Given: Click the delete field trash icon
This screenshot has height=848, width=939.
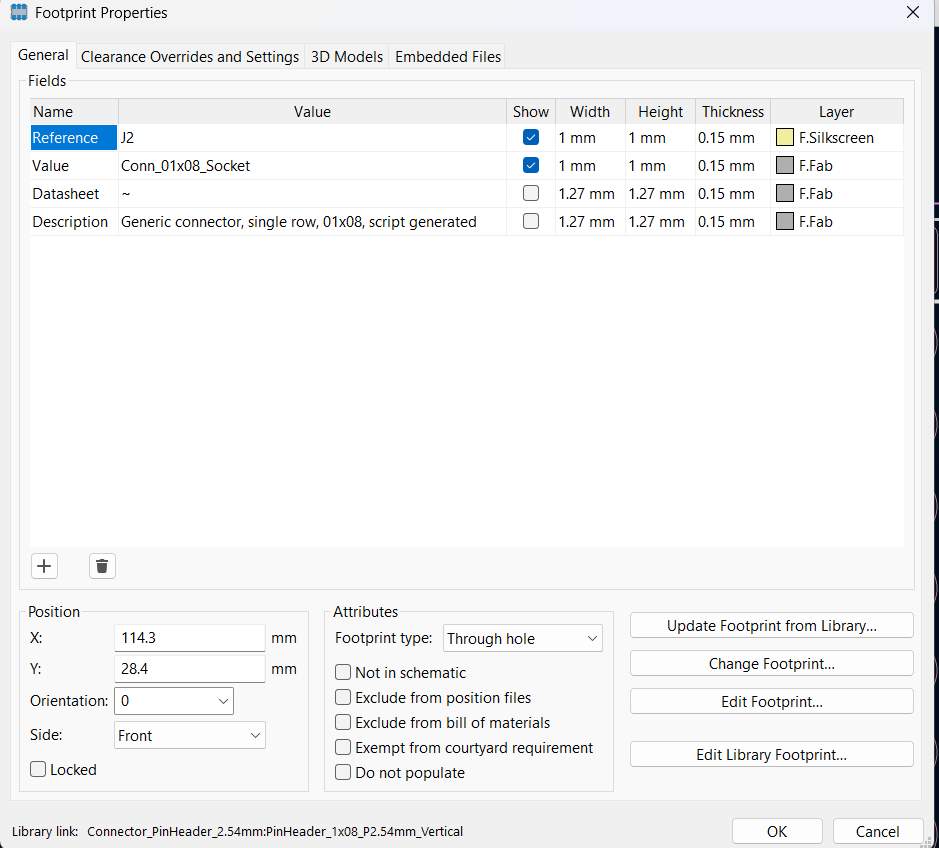Looking at the screenshot, I should click(x=102, y=566).
